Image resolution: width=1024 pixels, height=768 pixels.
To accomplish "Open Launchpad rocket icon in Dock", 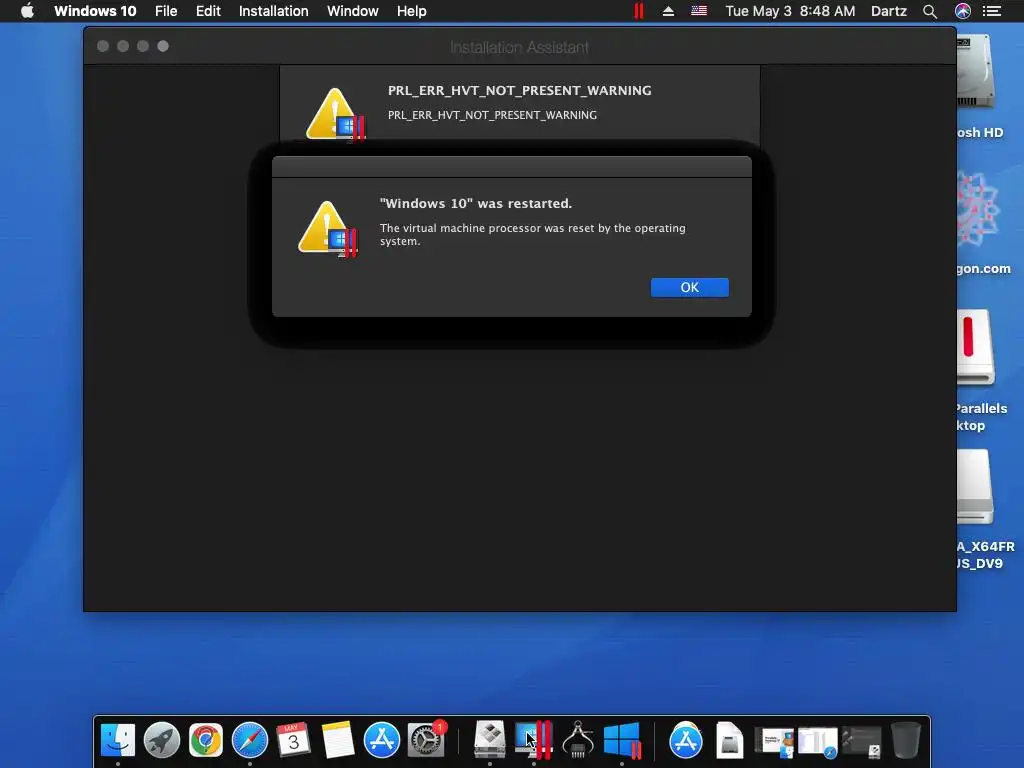I will coord(162,740).
